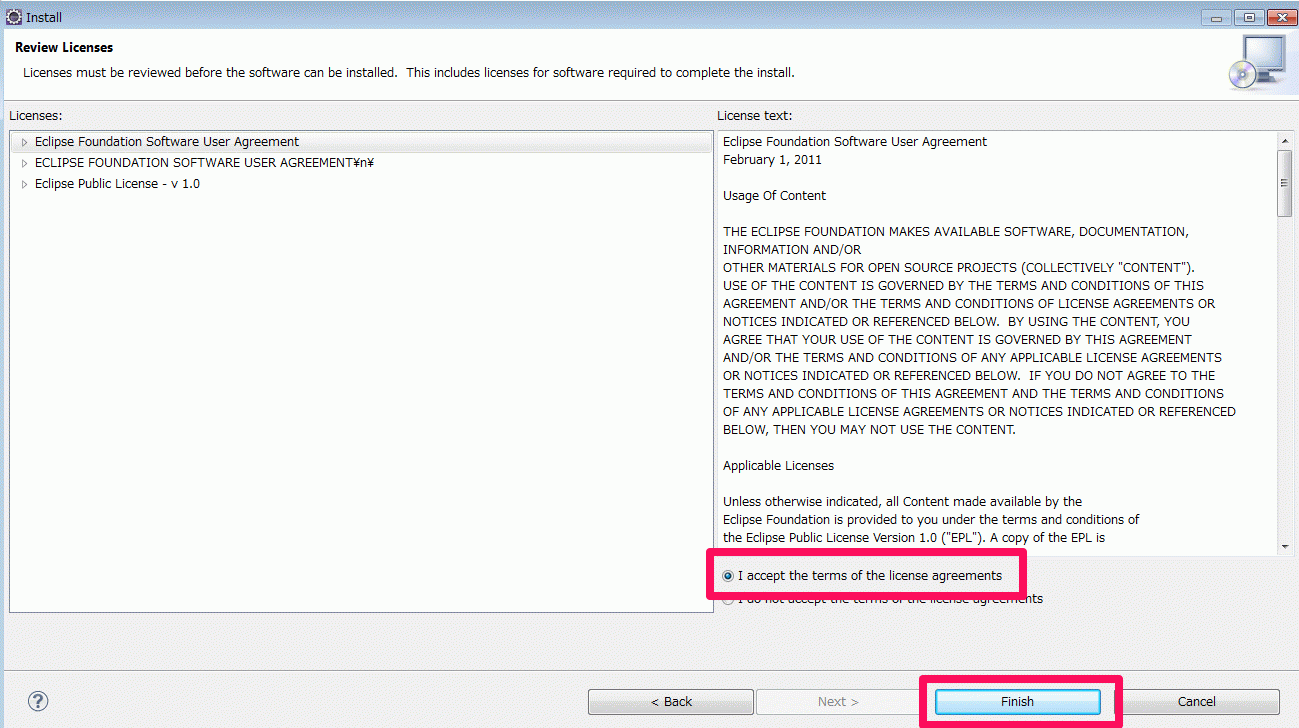Screen dimensions: 1299x728
Task: Expand uppercase ECLIPSE FOUNDATION SOFTWARE USER AGREEMENT entry
Action: pos(24,163)
